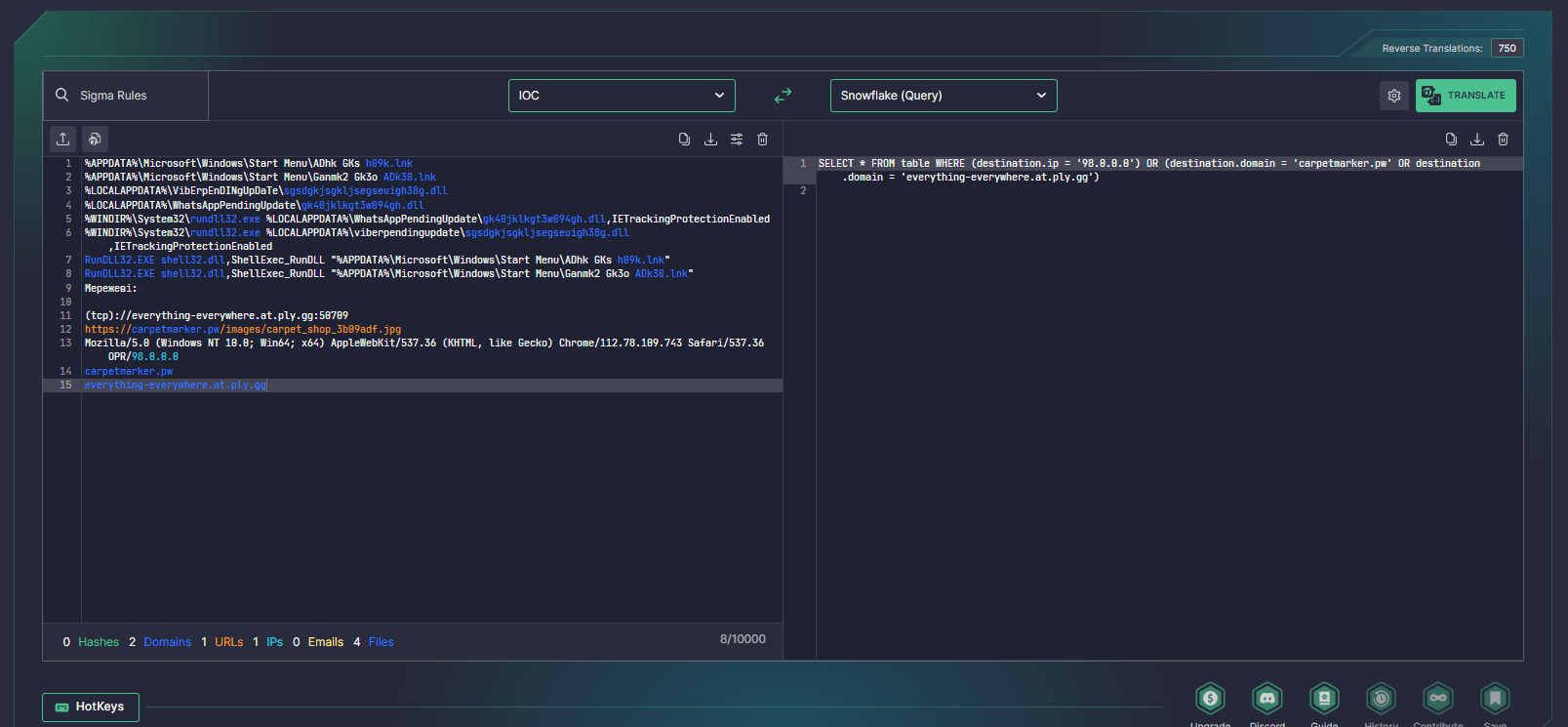Delete the output panel content
Screen dimensions: 1568x727
click(1504, 140)
